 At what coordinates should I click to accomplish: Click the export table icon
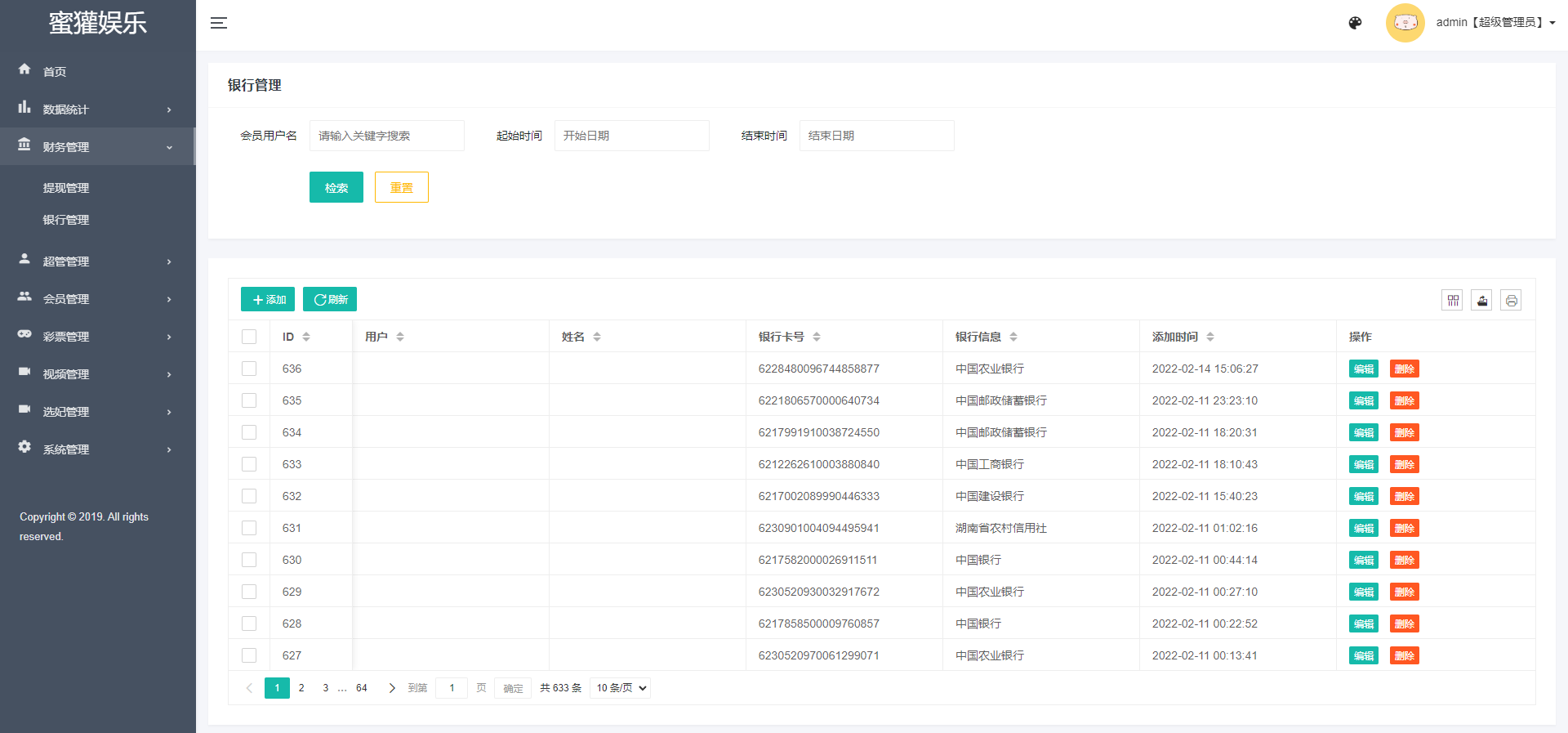(x=1481, y=301)
